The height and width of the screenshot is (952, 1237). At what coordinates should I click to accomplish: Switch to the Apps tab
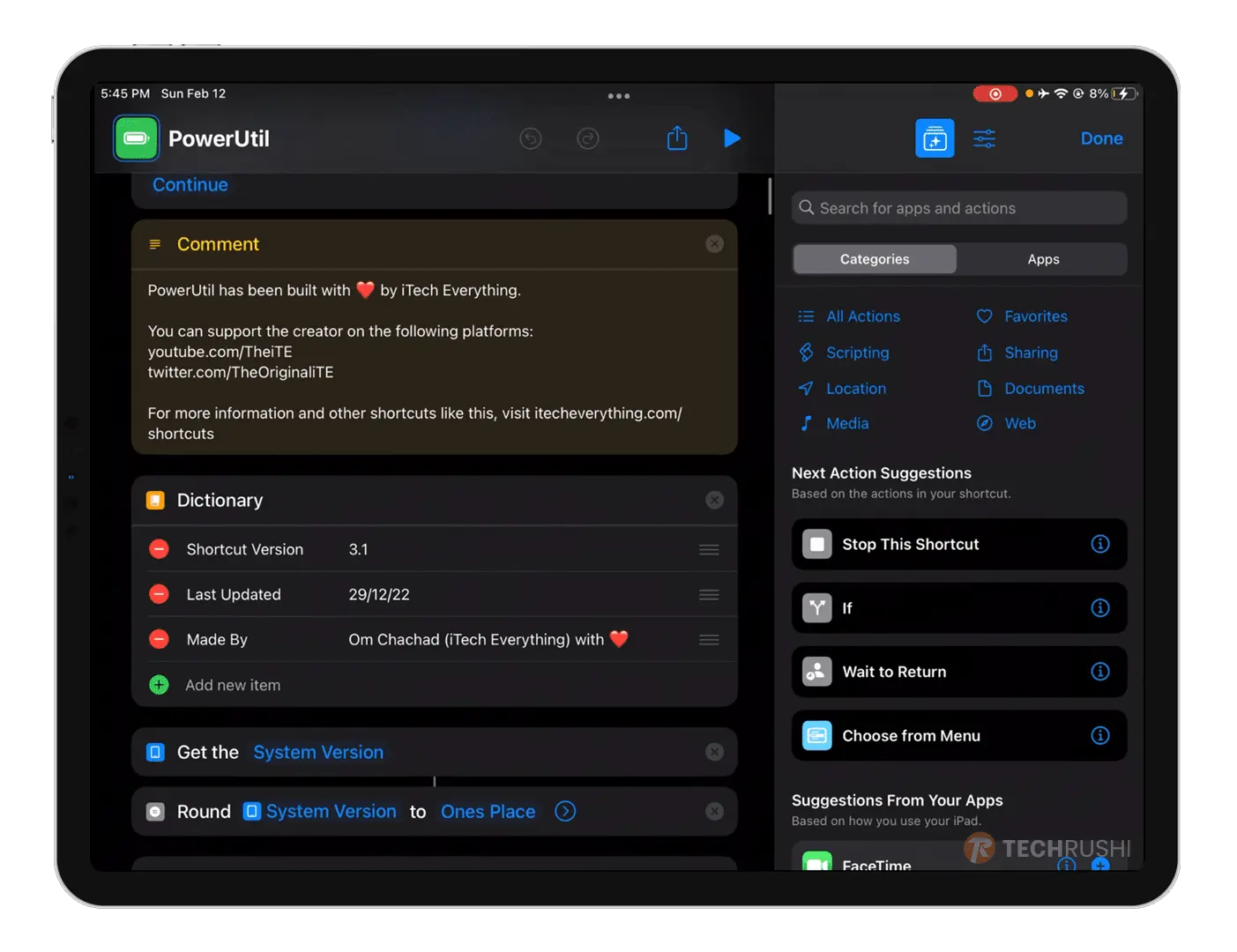coord(1043,259)
